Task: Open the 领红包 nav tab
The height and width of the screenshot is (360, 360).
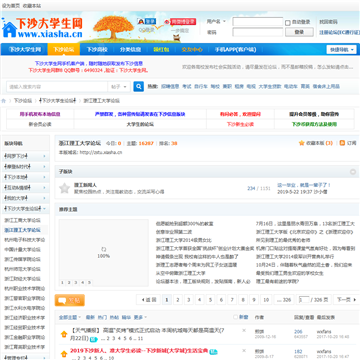Action: (161, 50)
